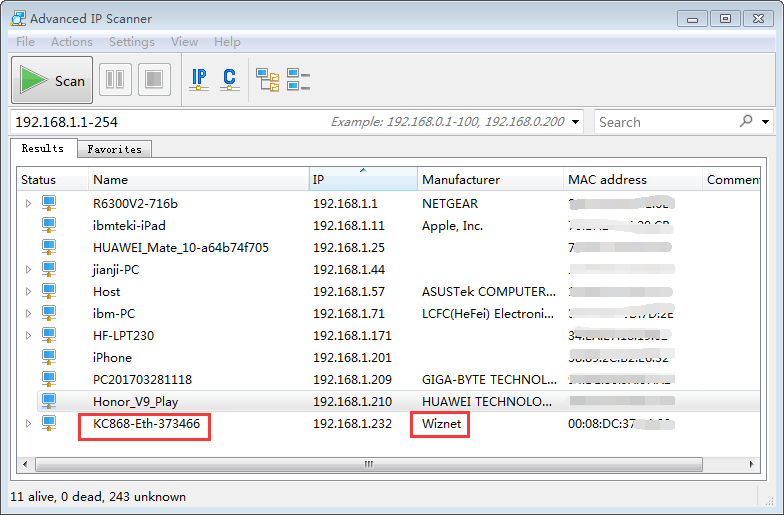
Task: Open the Actions menu
Action: [71, 42]
